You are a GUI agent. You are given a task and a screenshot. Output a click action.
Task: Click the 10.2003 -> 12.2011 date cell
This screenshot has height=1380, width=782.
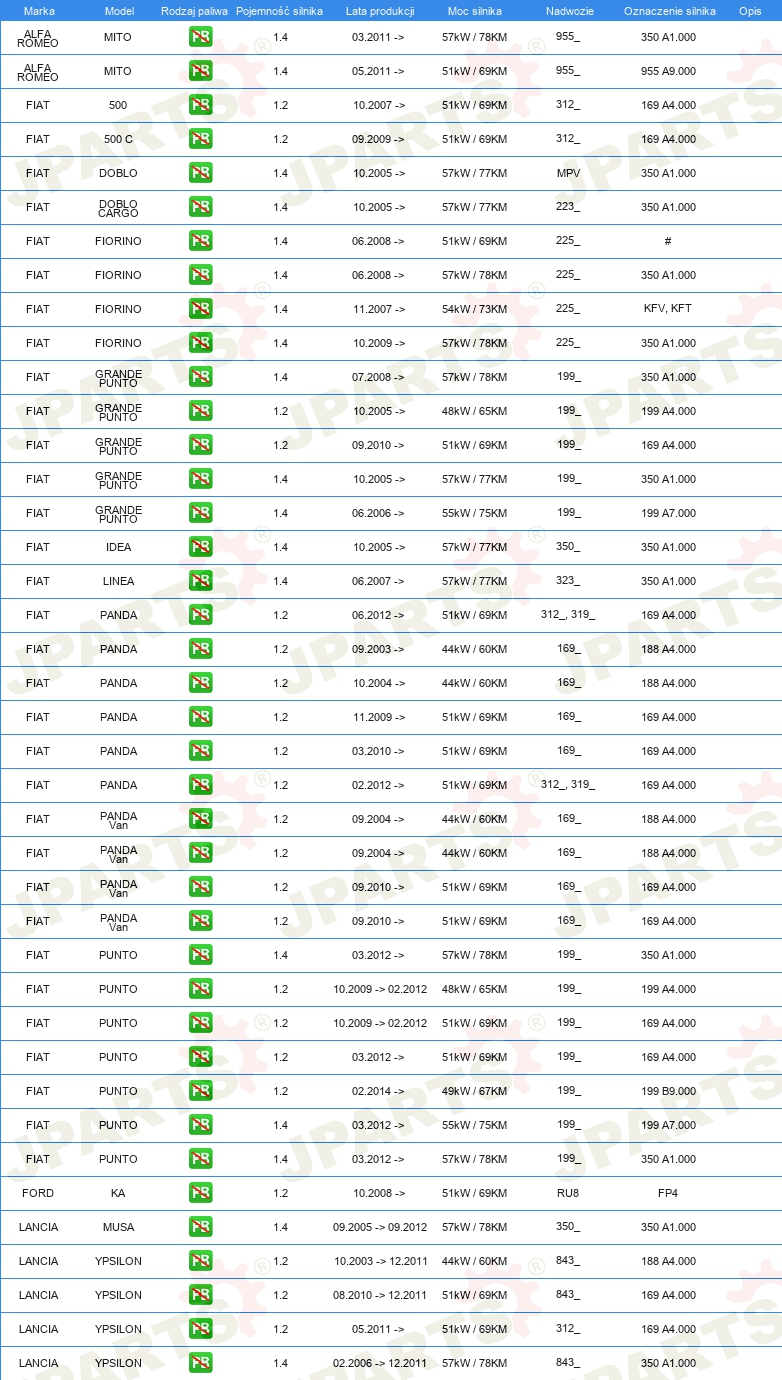(380, 1261)
